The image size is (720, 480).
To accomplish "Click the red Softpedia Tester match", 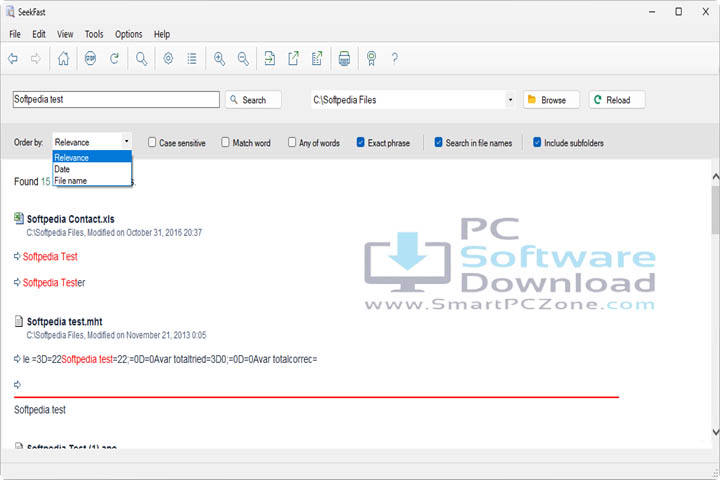I will tap(54, 282).
